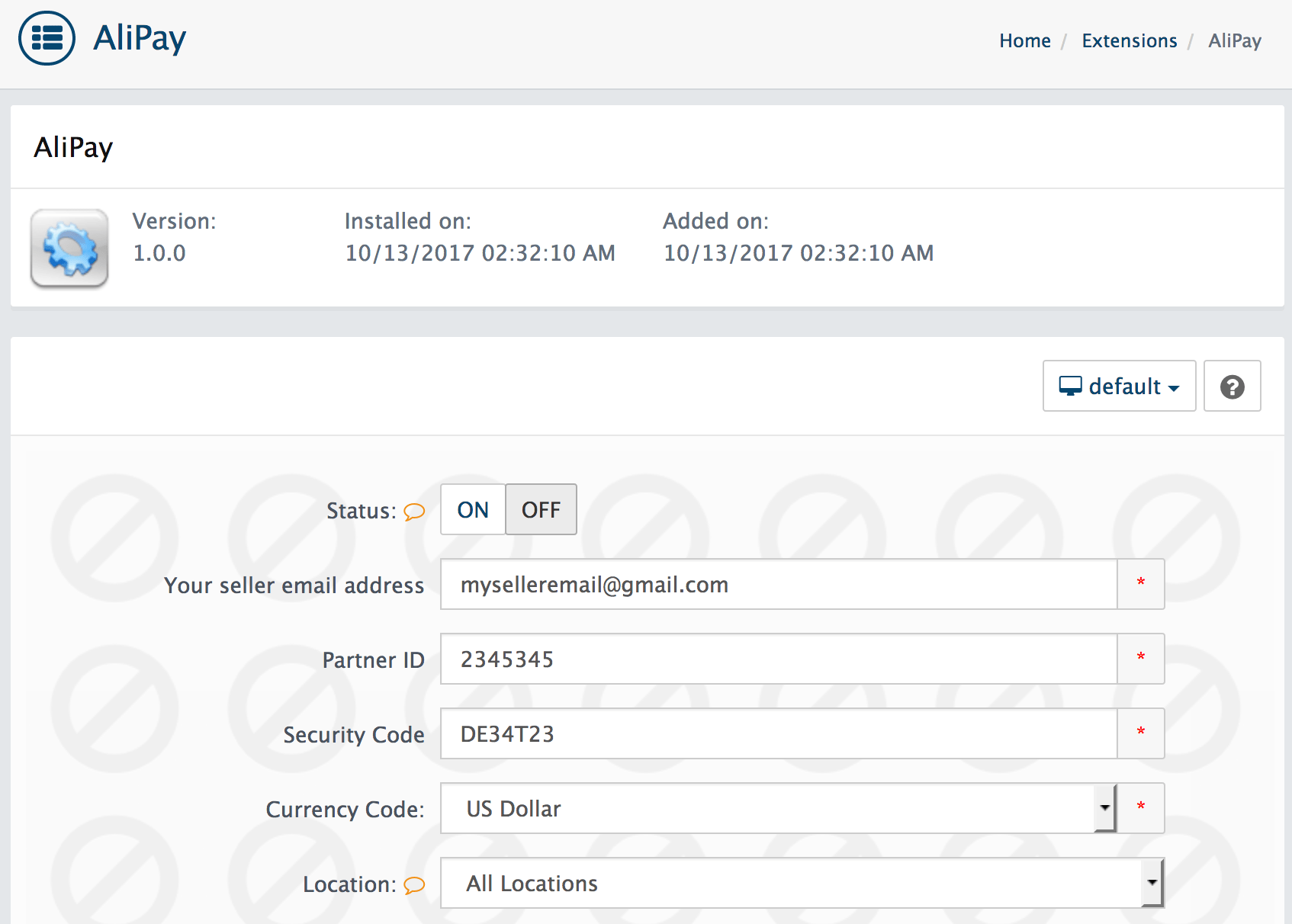Select the version number 1.0.0
Viewport: 1292px width, 924px height.
[x=159, y=253]
